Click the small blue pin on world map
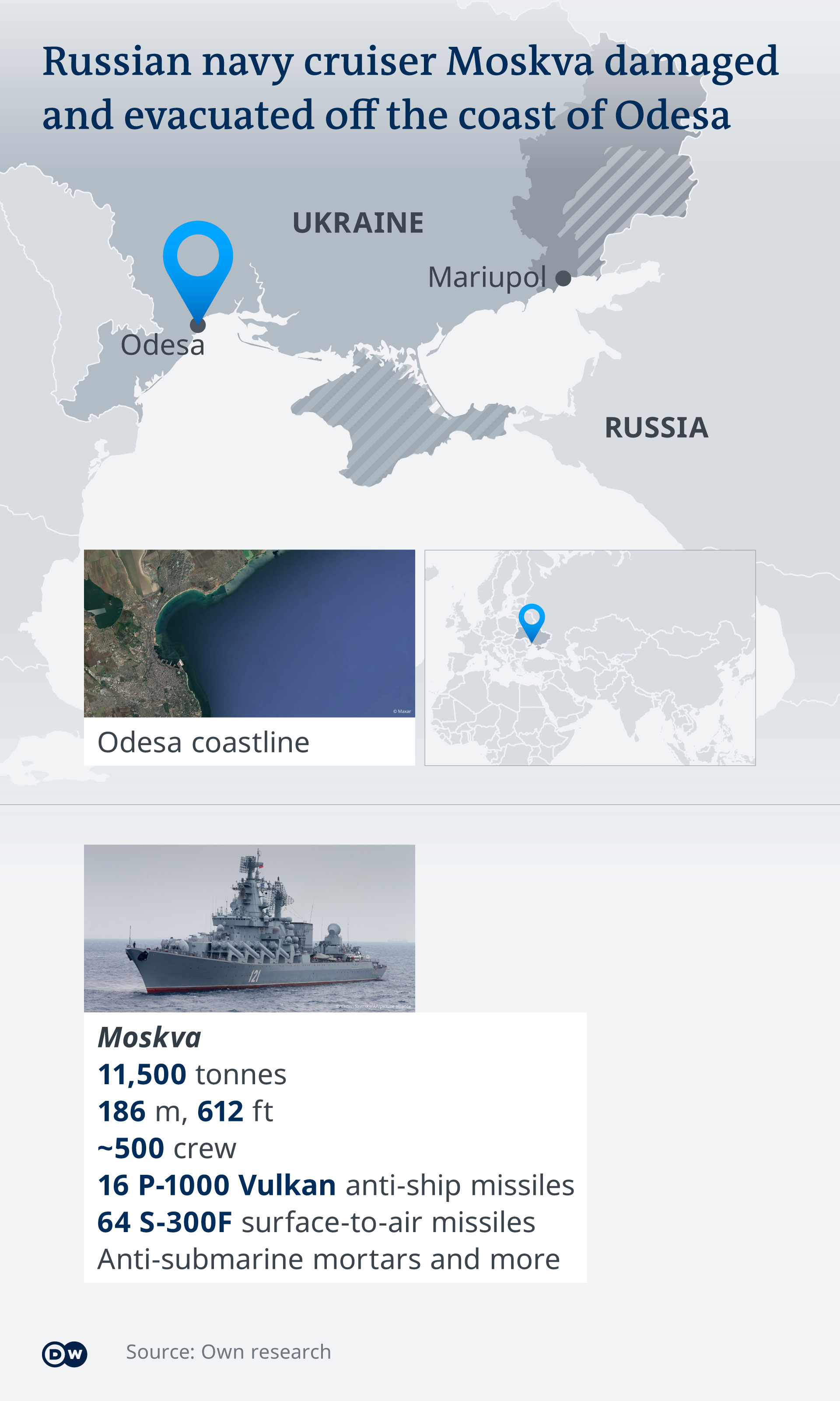Screen dimensions: 840x1401 (532, 619)
